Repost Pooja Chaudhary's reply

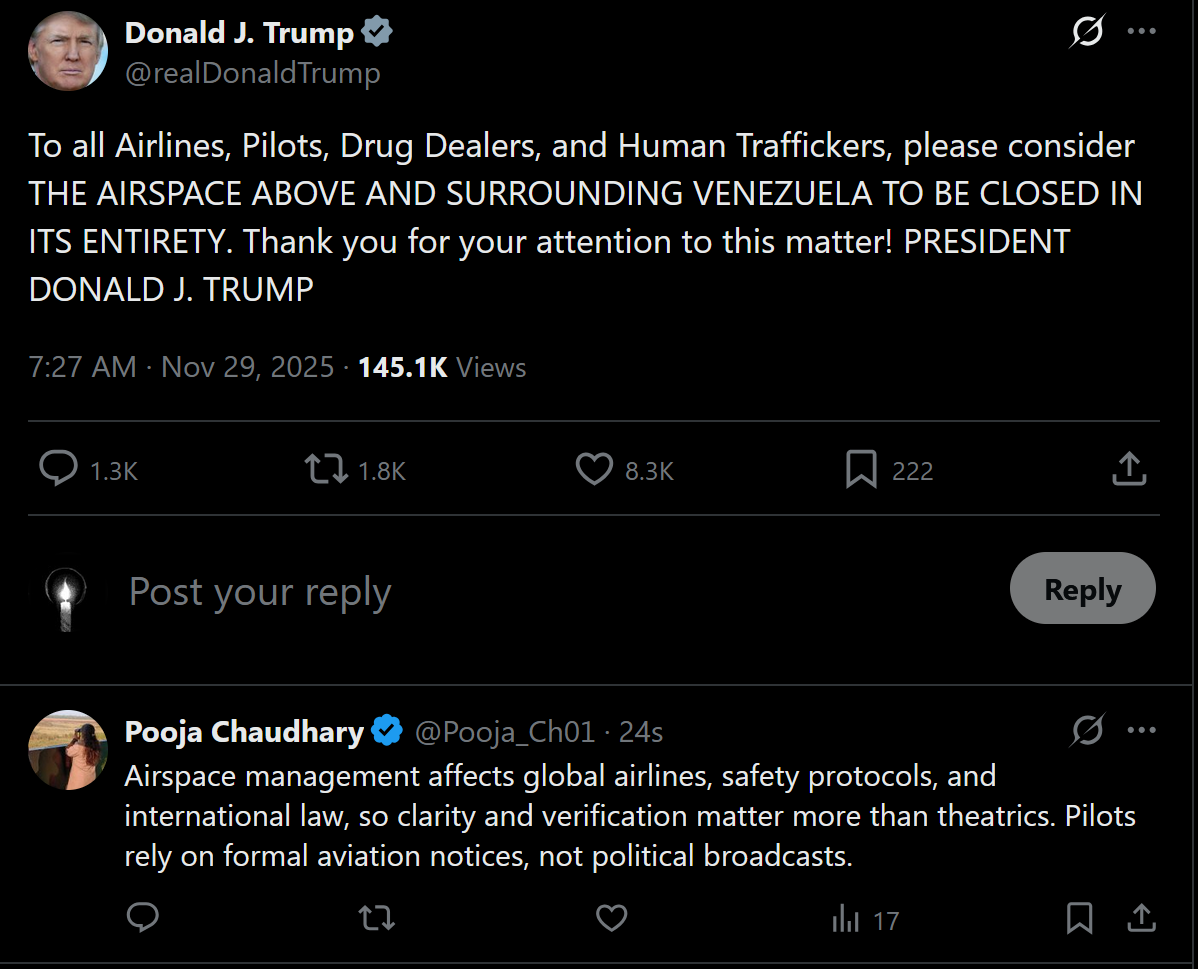pyautogui.click(x=376, y=918)
